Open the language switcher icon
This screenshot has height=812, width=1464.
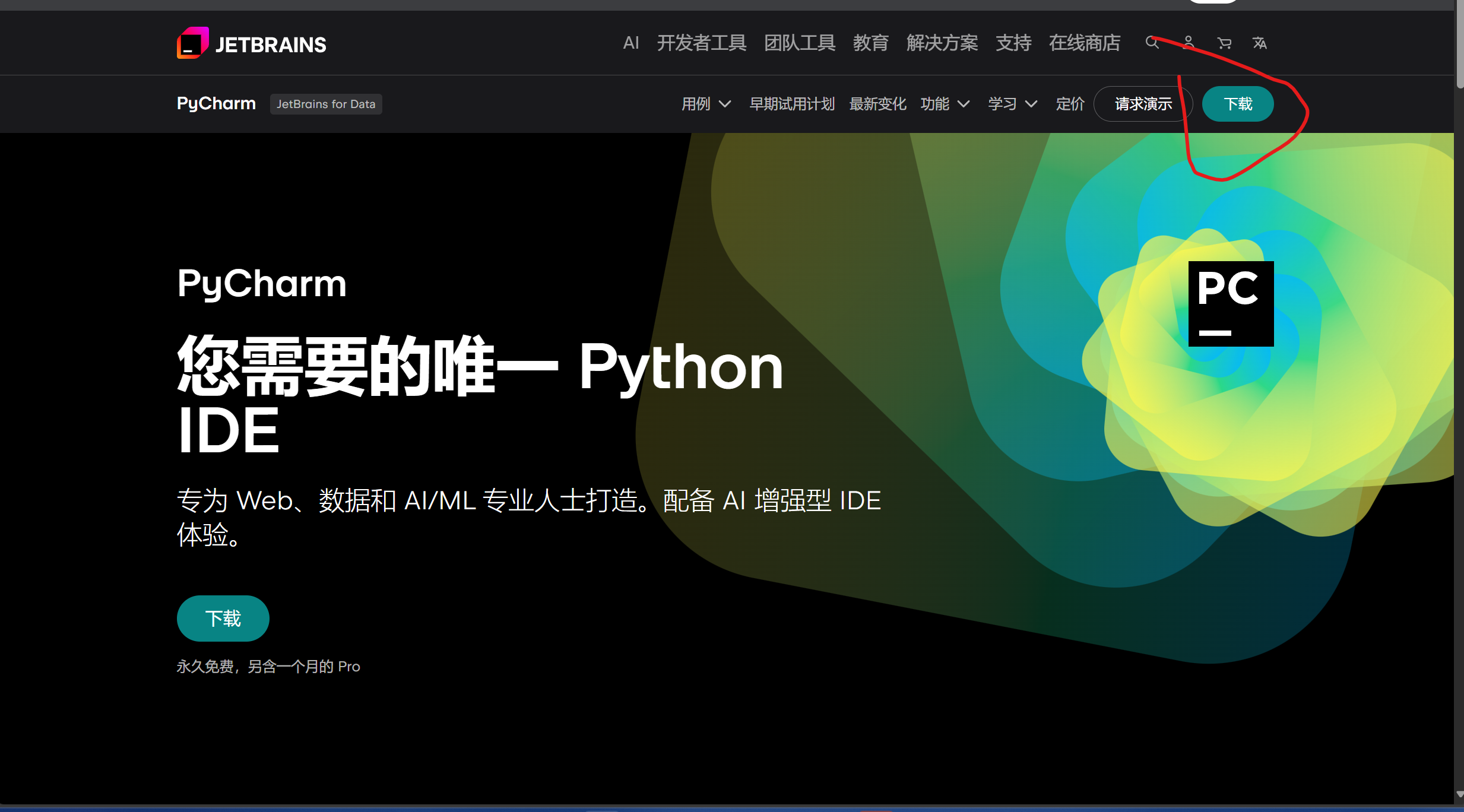[1260, 43]
